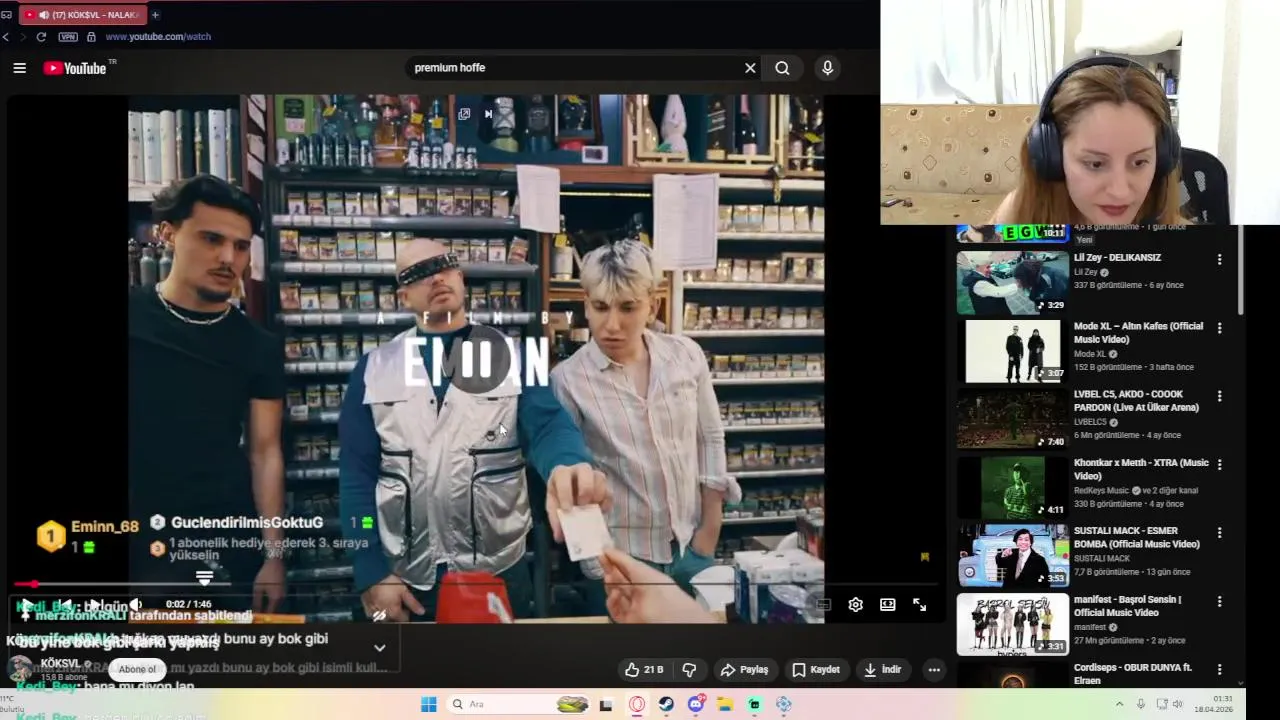Open the browser VPN badge
The width and height of the screenshot is (1280, 720).
68,37
